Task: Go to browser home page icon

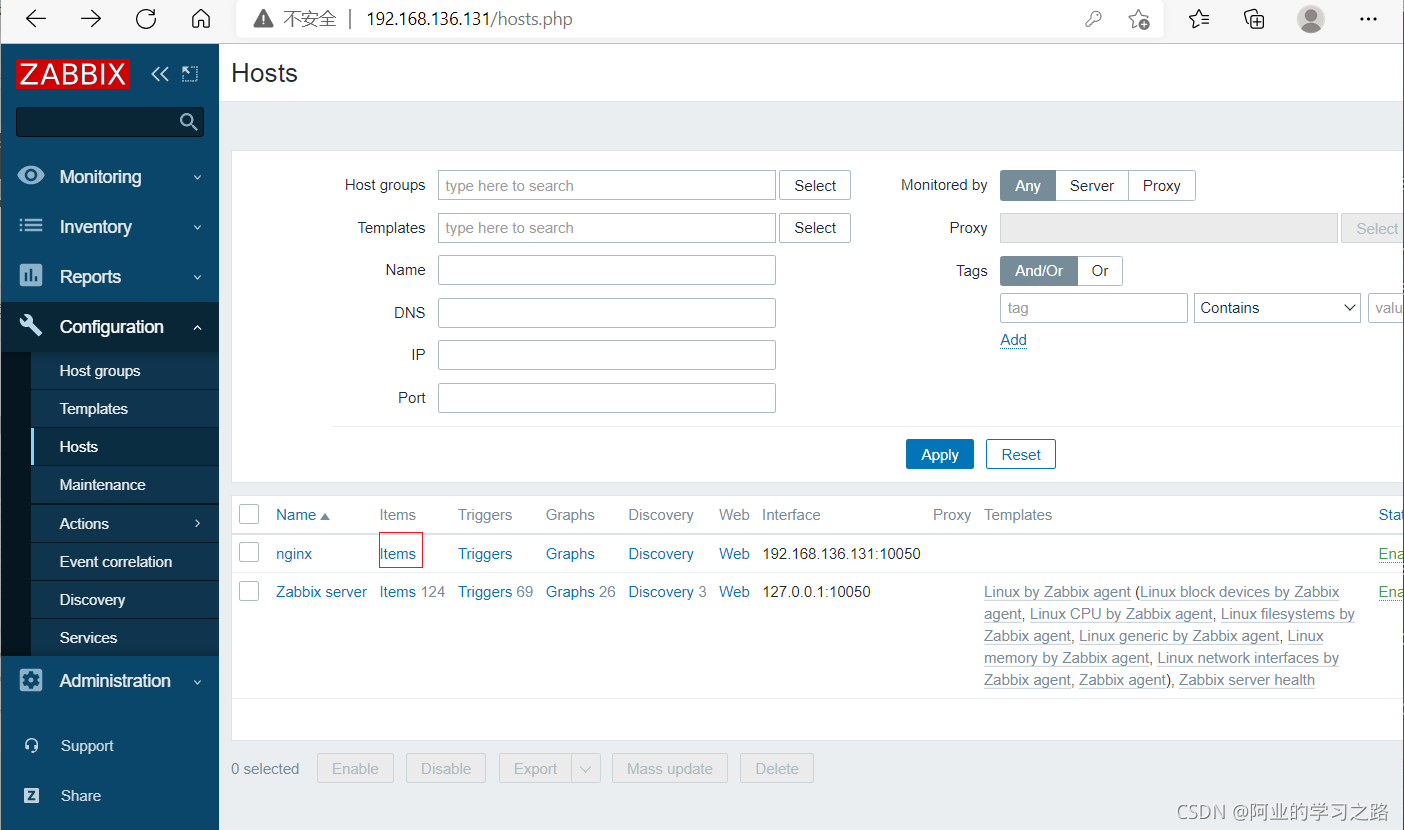Action: point(201,19)
